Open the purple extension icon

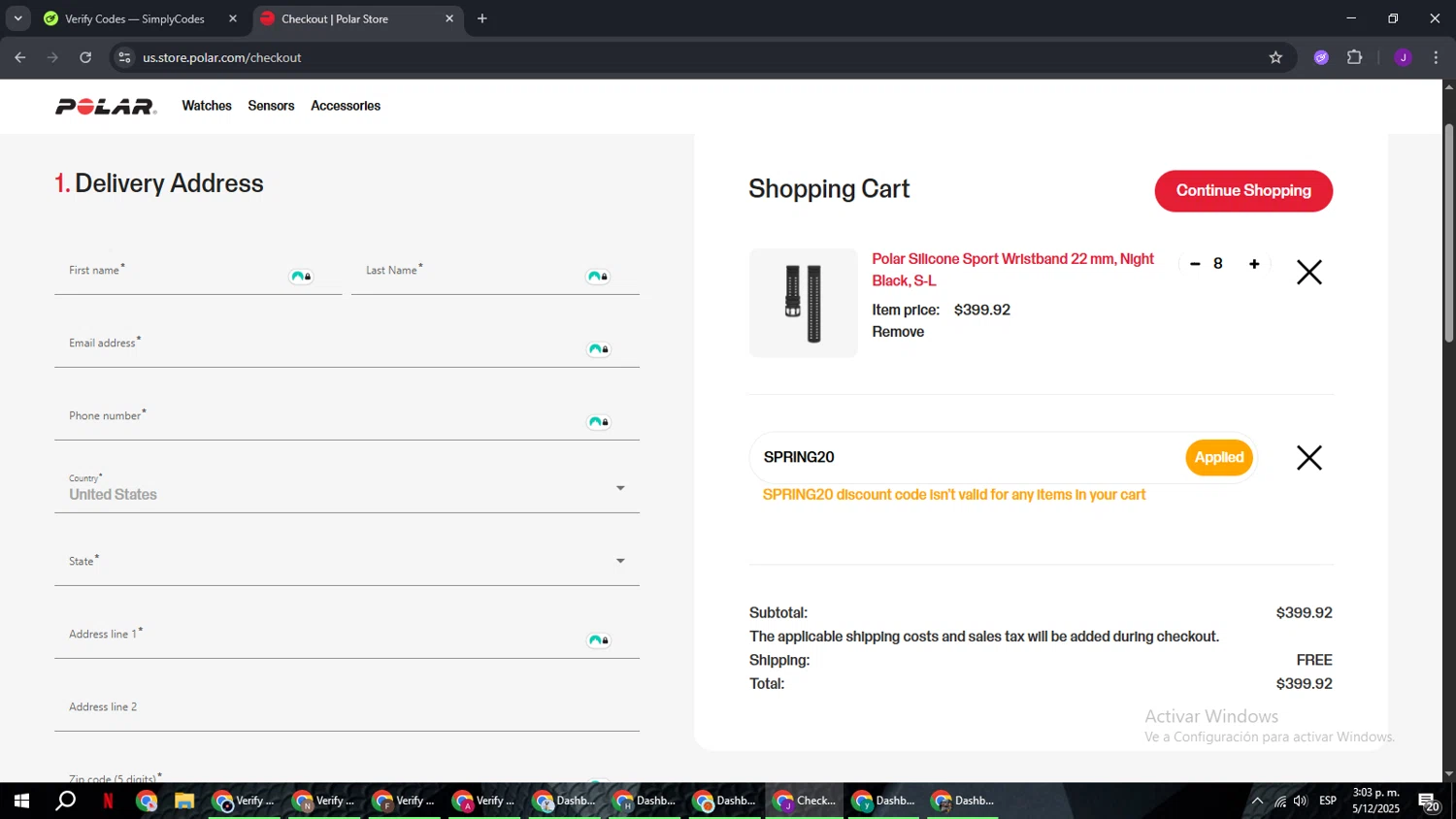coord(1321,57)
